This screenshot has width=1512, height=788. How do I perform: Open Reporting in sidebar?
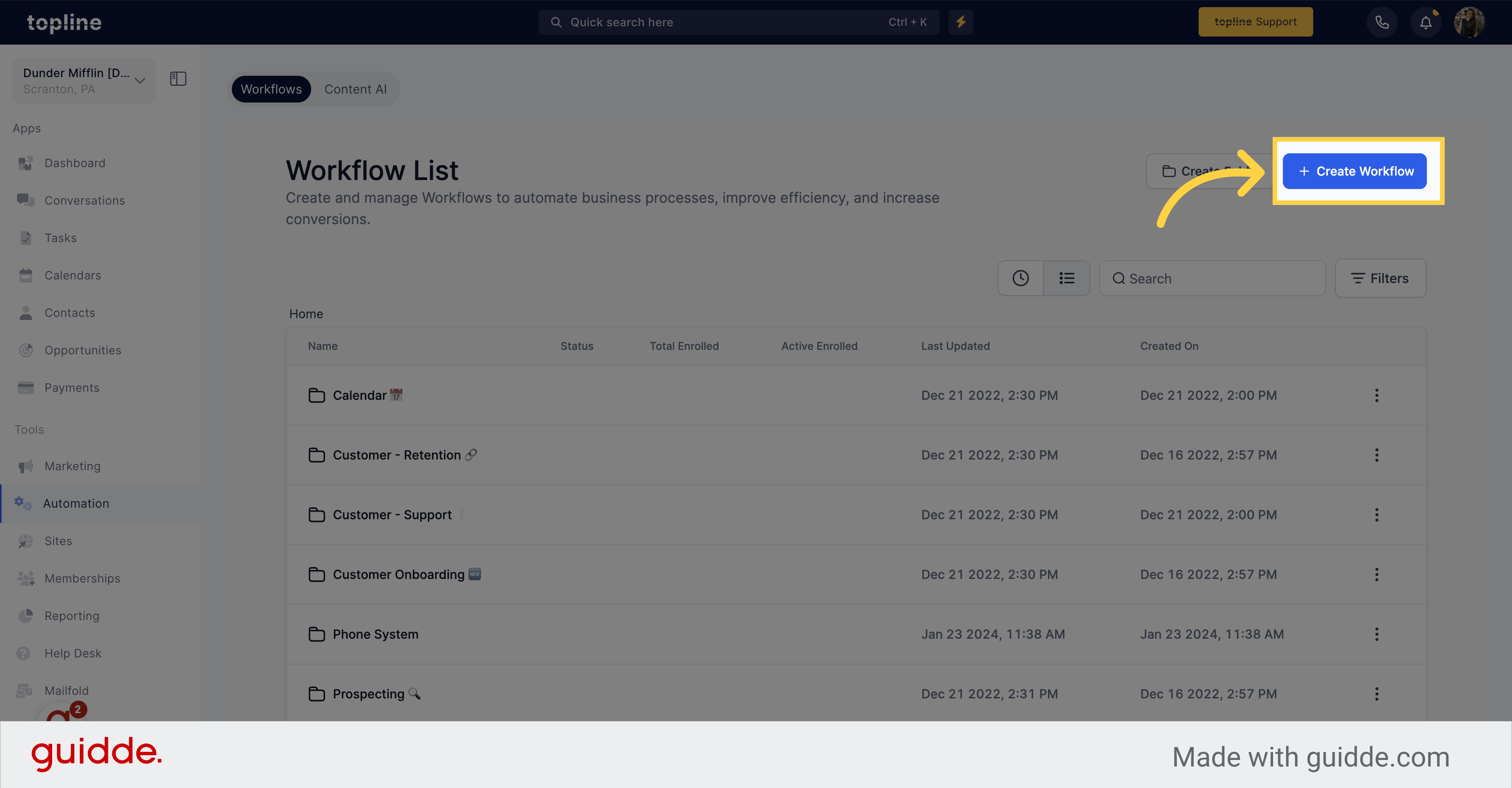tap(71, 614)
